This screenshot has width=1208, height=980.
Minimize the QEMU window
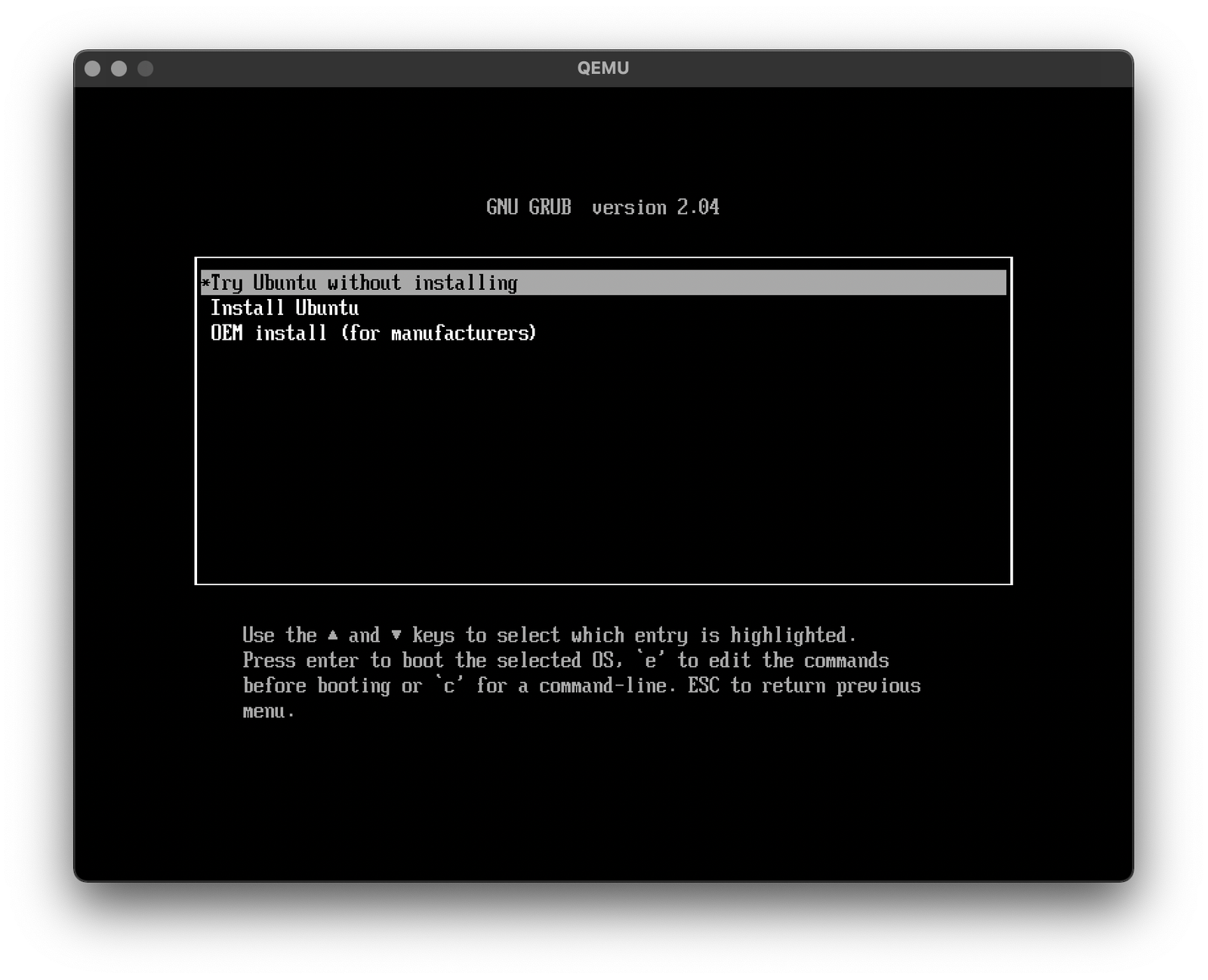[x=119, y=69]
